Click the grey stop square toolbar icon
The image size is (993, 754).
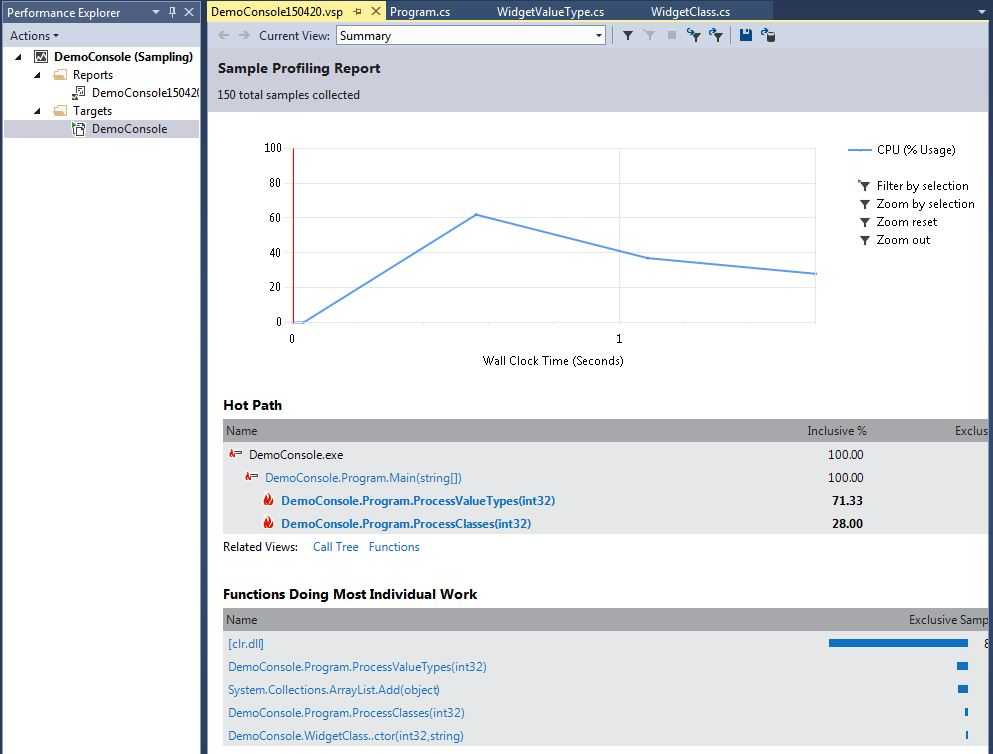coord(672,35)
